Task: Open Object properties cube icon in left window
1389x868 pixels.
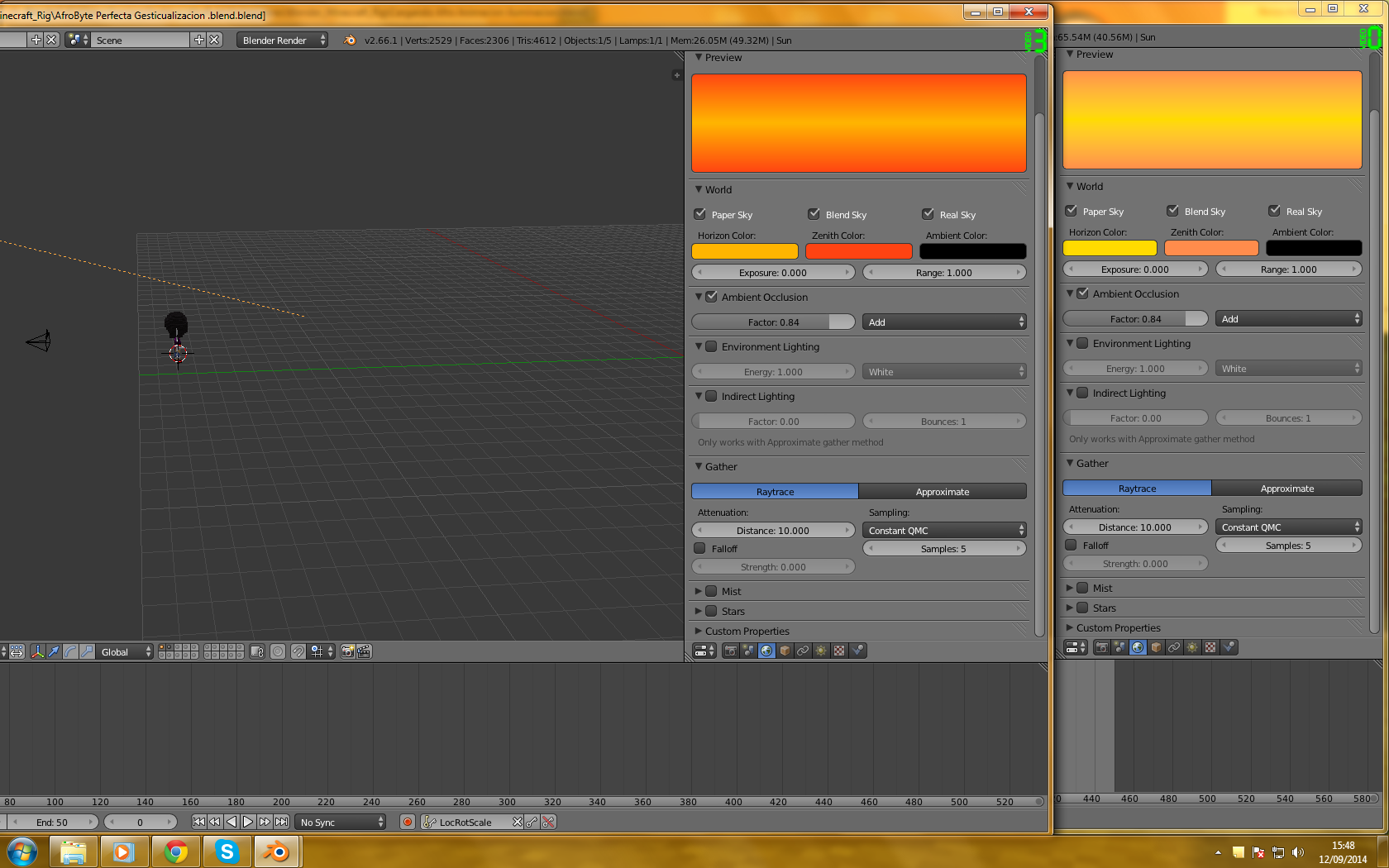Action: point(785,651)
